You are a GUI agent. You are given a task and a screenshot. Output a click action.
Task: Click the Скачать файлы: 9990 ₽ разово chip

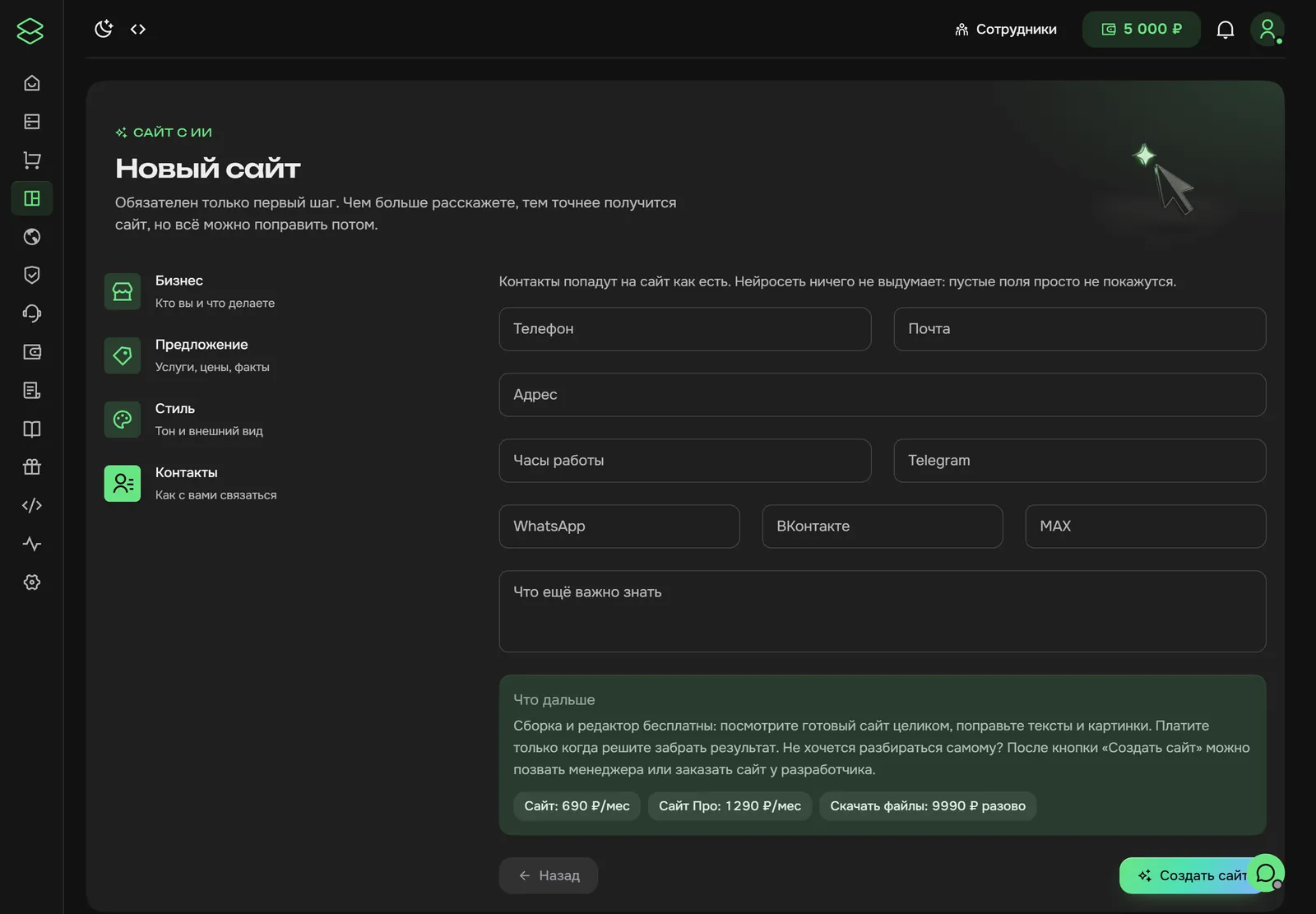point(928,806)
